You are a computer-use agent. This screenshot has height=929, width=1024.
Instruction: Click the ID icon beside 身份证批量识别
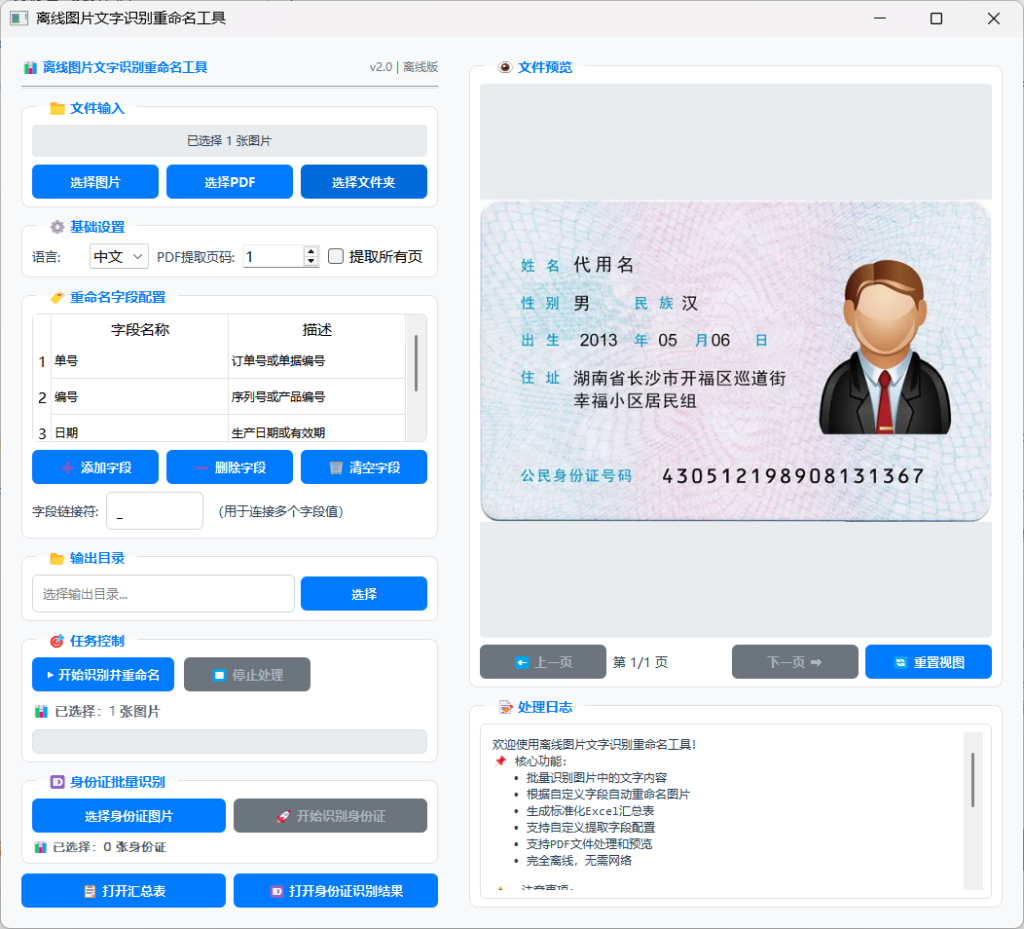coord(57,782)
